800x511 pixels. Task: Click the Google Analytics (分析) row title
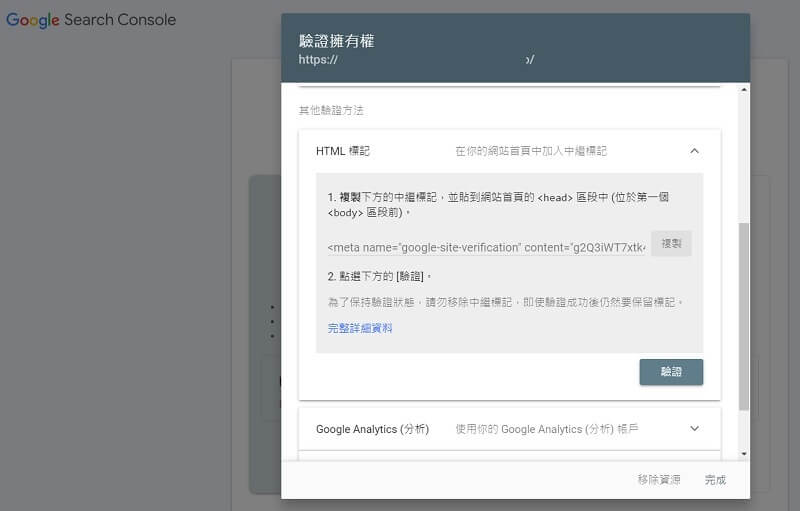(x=372, y=429)
